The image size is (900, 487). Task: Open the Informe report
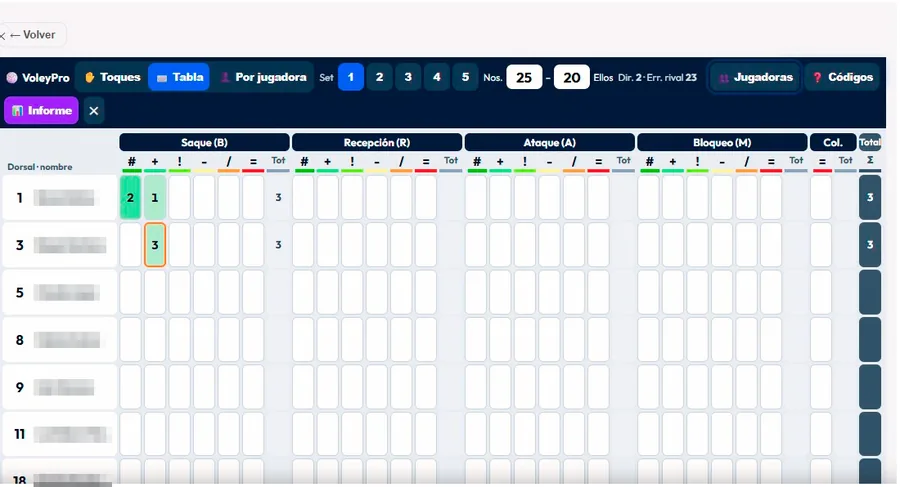(x=41, y=110)
